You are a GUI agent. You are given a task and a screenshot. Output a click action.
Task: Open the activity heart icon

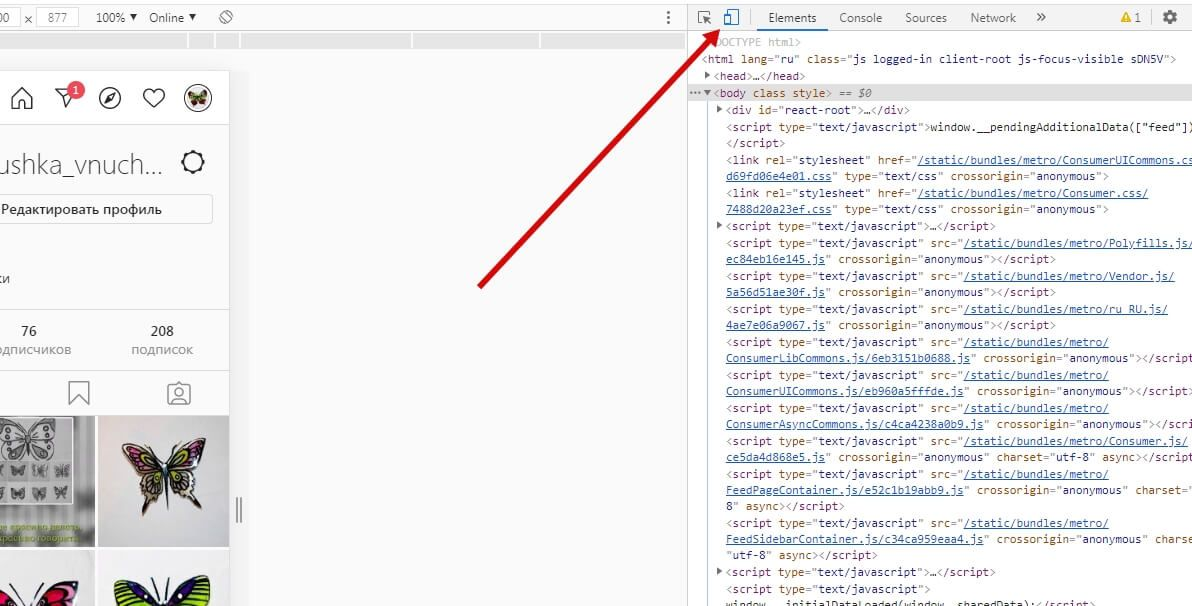(154, 98)
